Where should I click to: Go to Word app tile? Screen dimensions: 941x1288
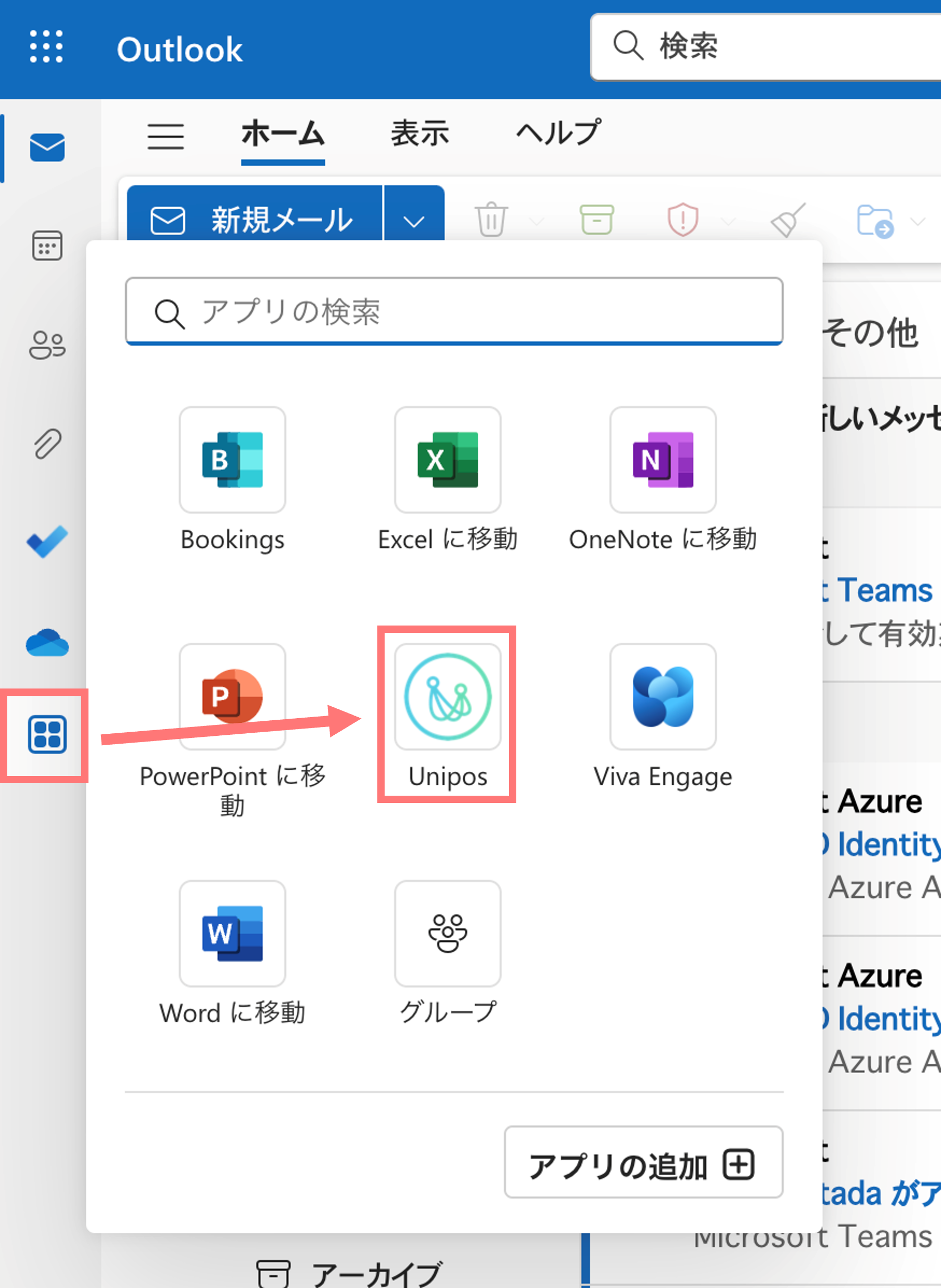click(x=233, y=953)
